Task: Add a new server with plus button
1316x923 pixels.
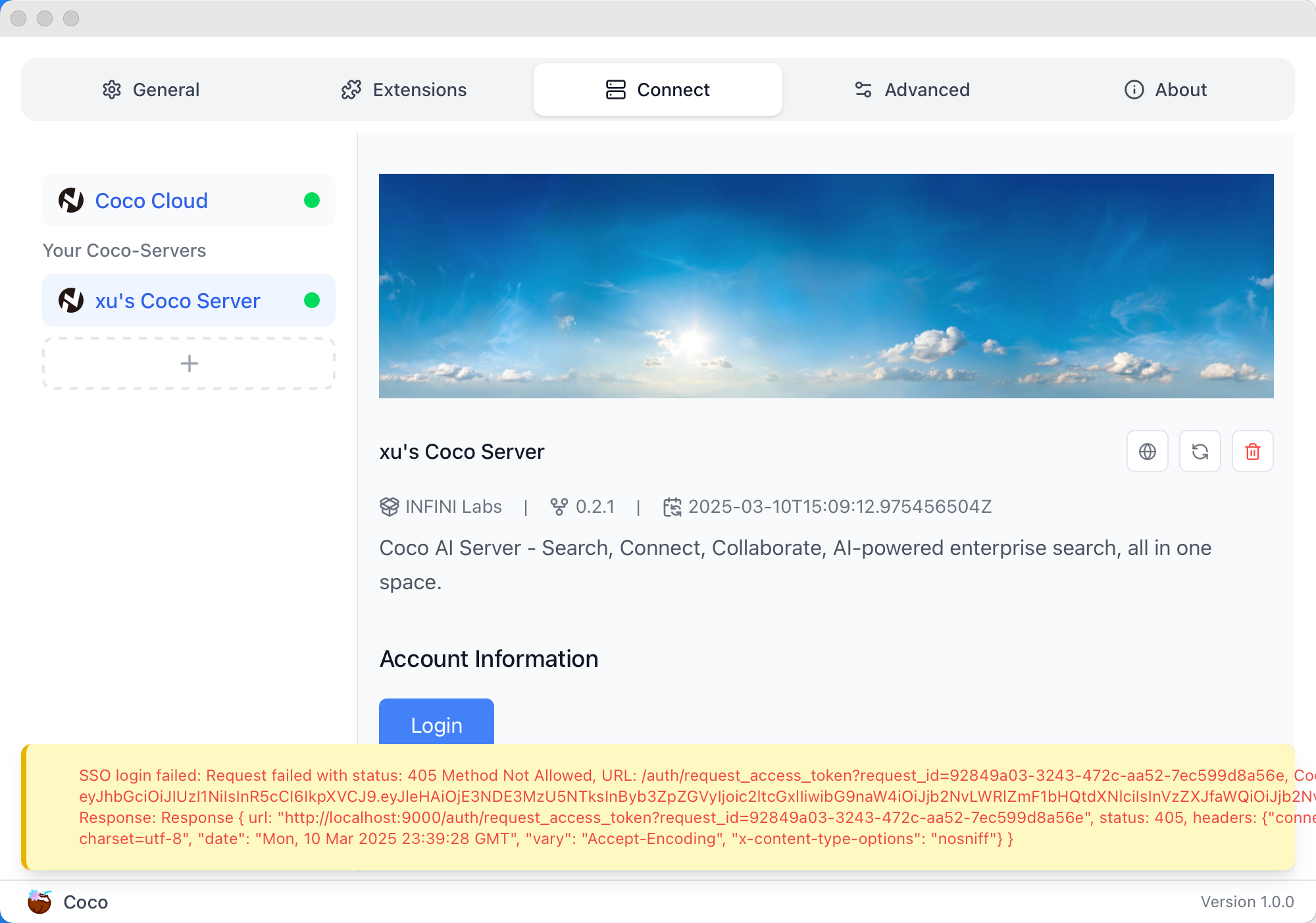Action: (189, 363)
